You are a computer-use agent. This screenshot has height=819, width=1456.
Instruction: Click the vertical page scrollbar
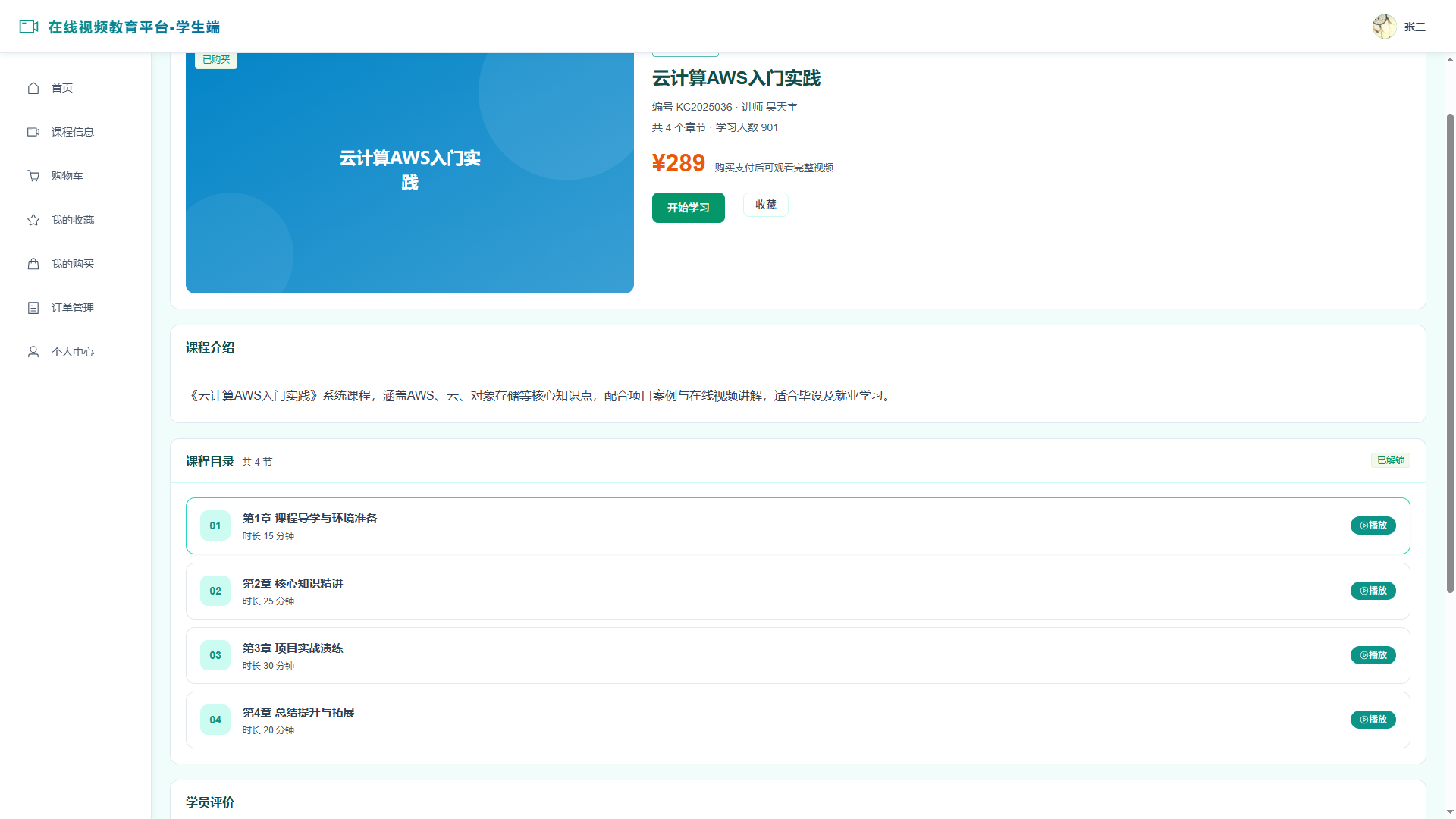(x=1450, y=353)
